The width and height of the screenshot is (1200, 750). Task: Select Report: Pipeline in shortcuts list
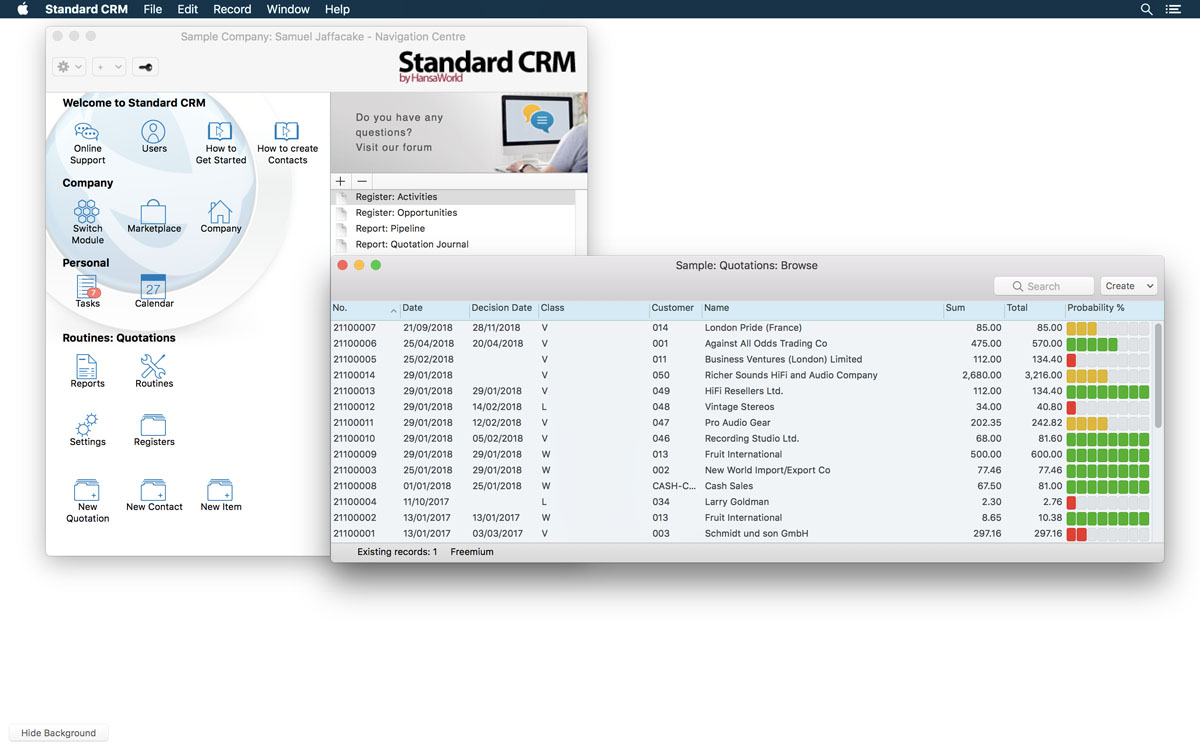(x=390, y=228)
